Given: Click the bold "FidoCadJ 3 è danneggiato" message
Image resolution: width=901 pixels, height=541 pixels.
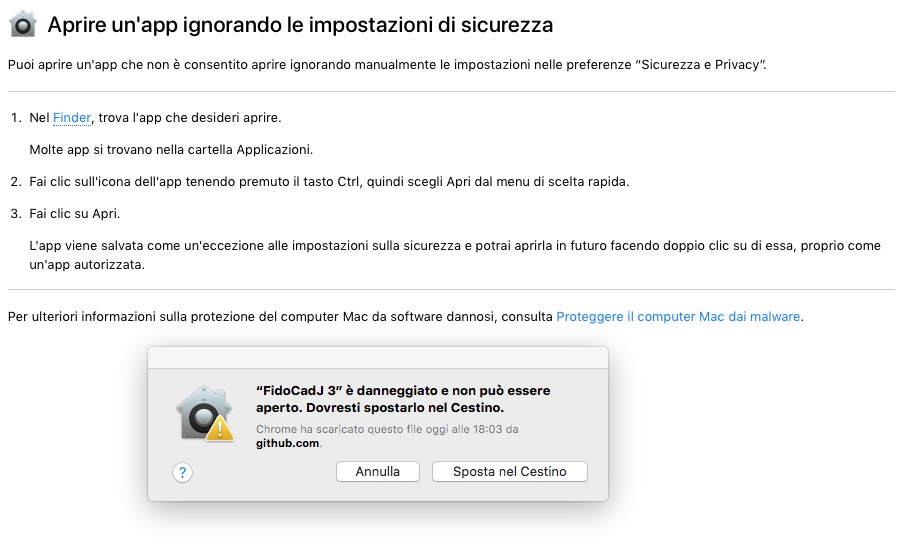Looking at the screenshot, I should pos(403,399).
